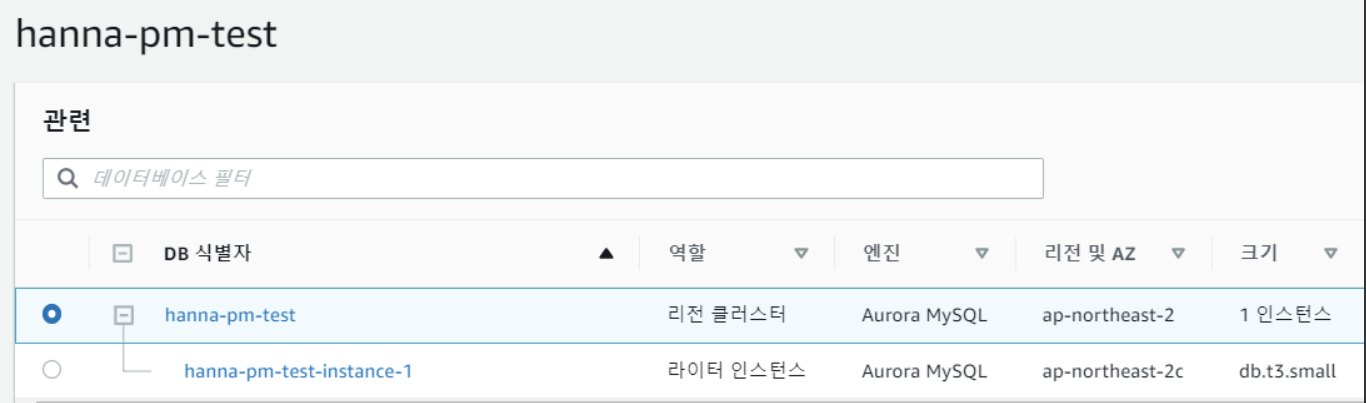
Task: Click the DB 식별자 column header
Action: 207,254
